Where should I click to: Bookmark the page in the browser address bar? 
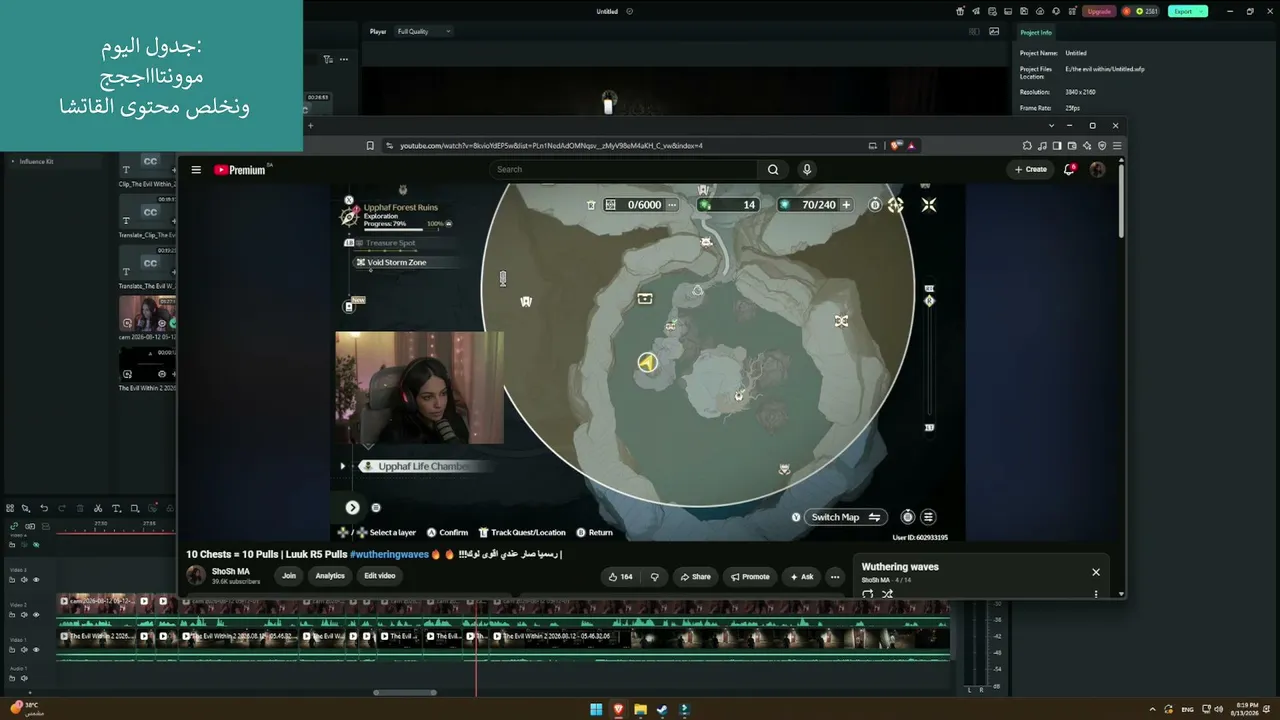(370, 146)
